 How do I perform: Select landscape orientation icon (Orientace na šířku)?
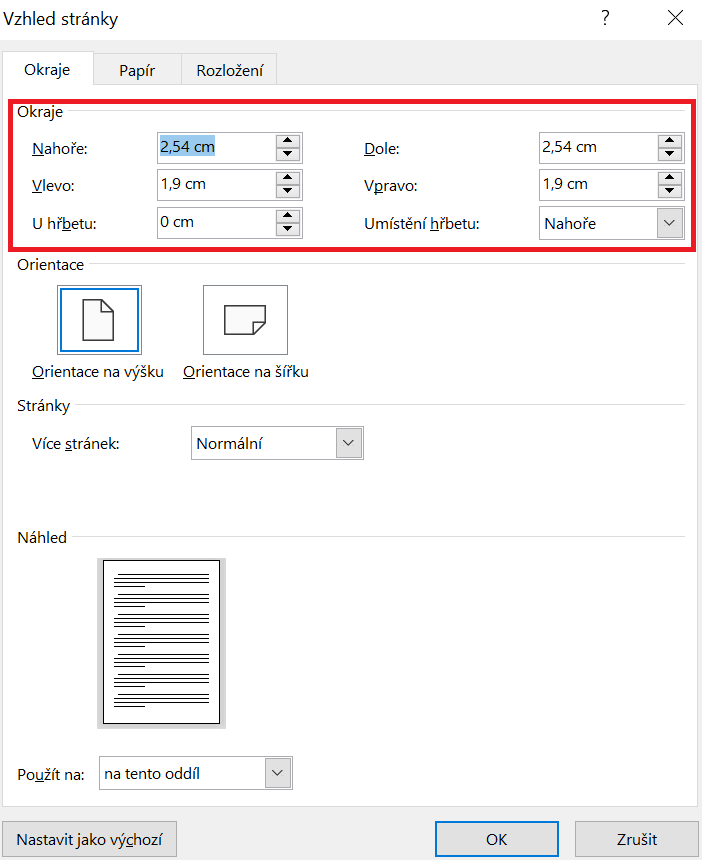coord(245,320)
